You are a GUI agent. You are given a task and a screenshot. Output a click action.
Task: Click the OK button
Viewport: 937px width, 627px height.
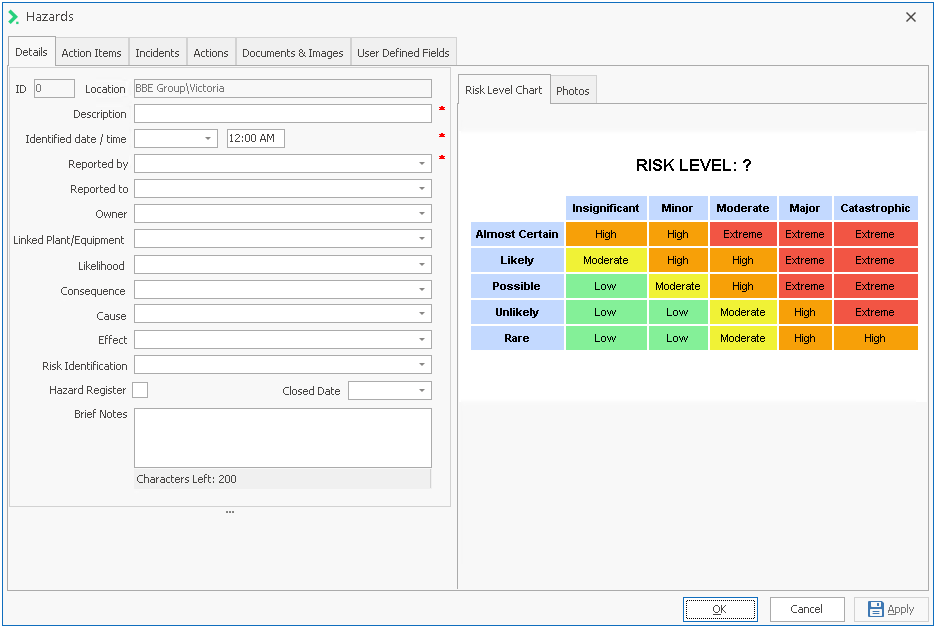pos(720,609)
